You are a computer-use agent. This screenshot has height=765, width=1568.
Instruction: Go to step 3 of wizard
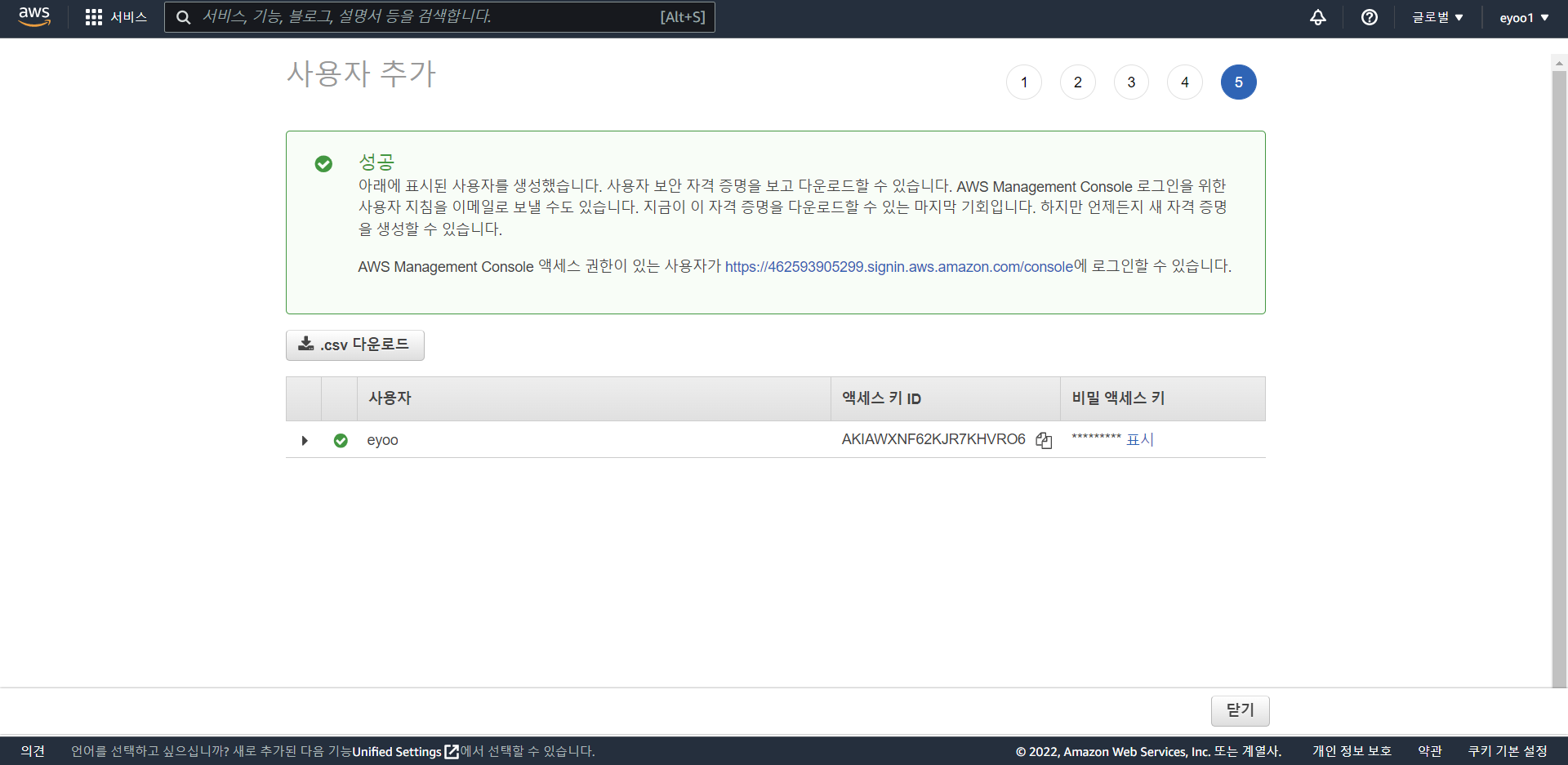pos(1131,82)
